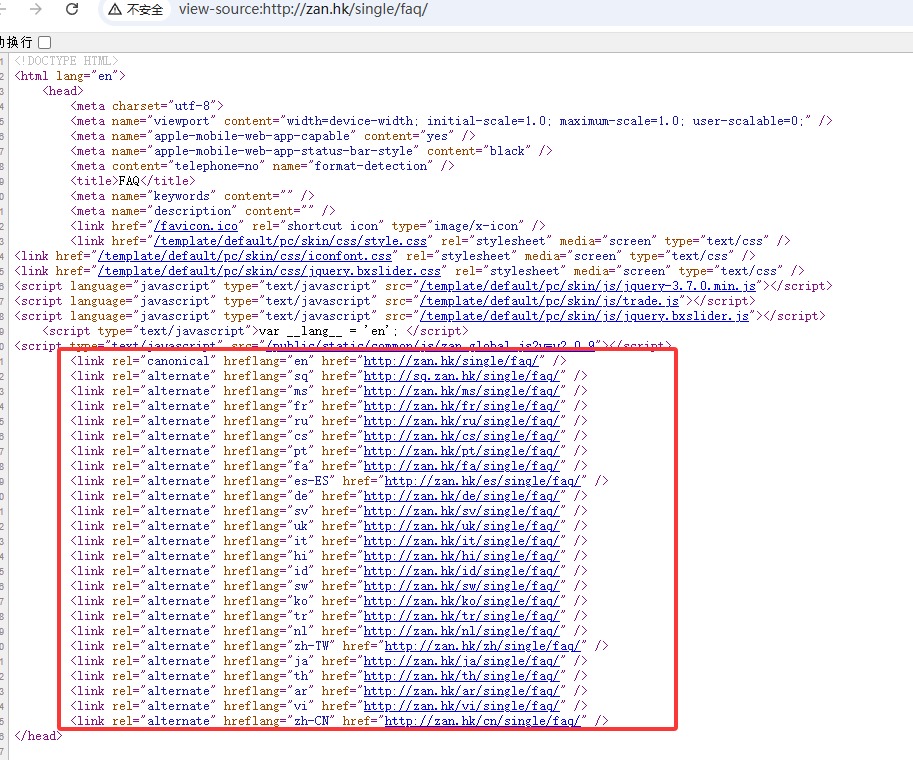Open the /uk/single/faq/ alternate link
Viewport: 913px width, 760px height.
(461, 526)
